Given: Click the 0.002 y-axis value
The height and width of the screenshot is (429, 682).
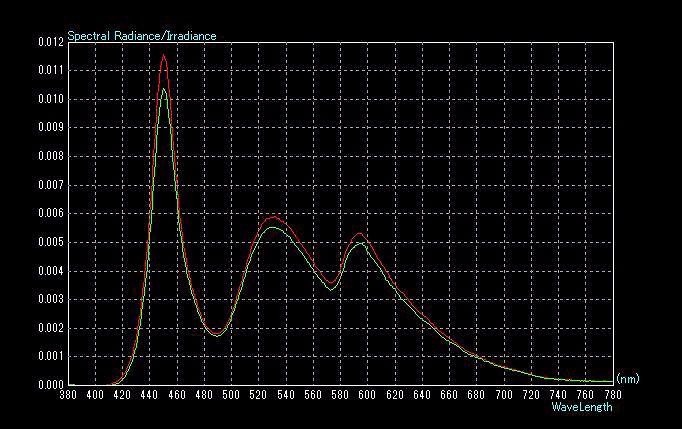Looking at the screenshot, I should [x=51, y=328].
